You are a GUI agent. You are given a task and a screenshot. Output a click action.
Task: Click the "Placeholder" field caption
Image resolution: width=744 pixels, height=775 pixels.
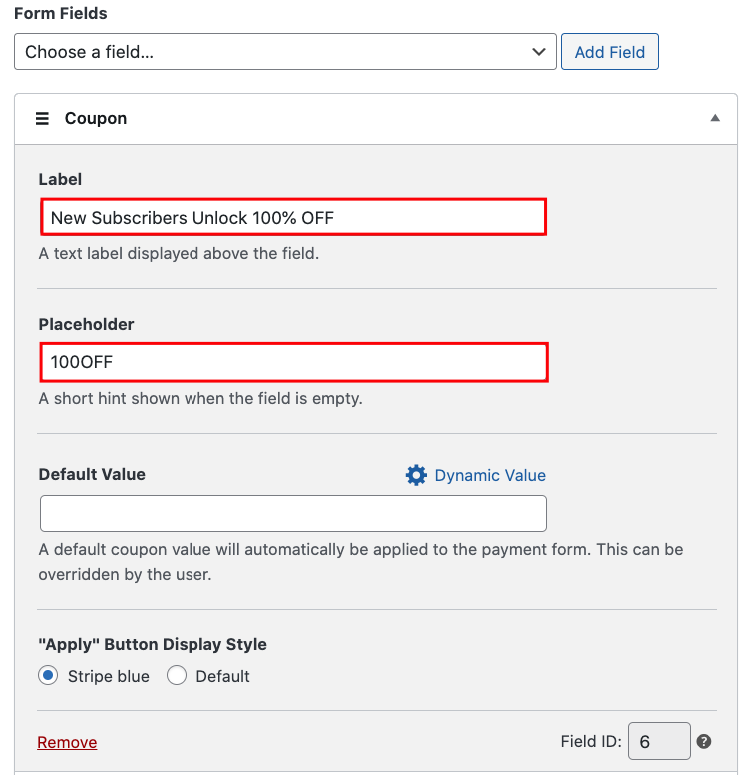pyautogui.click(x=86, y=324)
